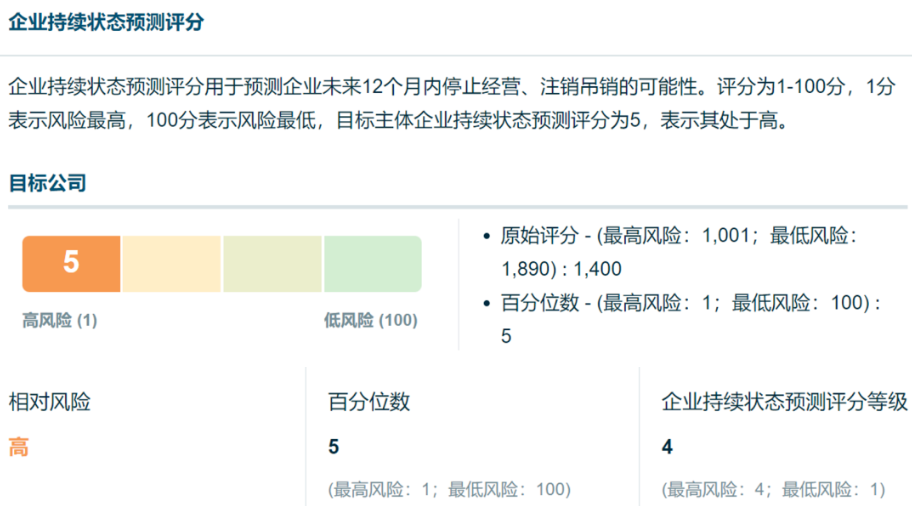The image size is (912, 519).
Task: Click the orange 高 relative risk value
Action: [19, 447]
